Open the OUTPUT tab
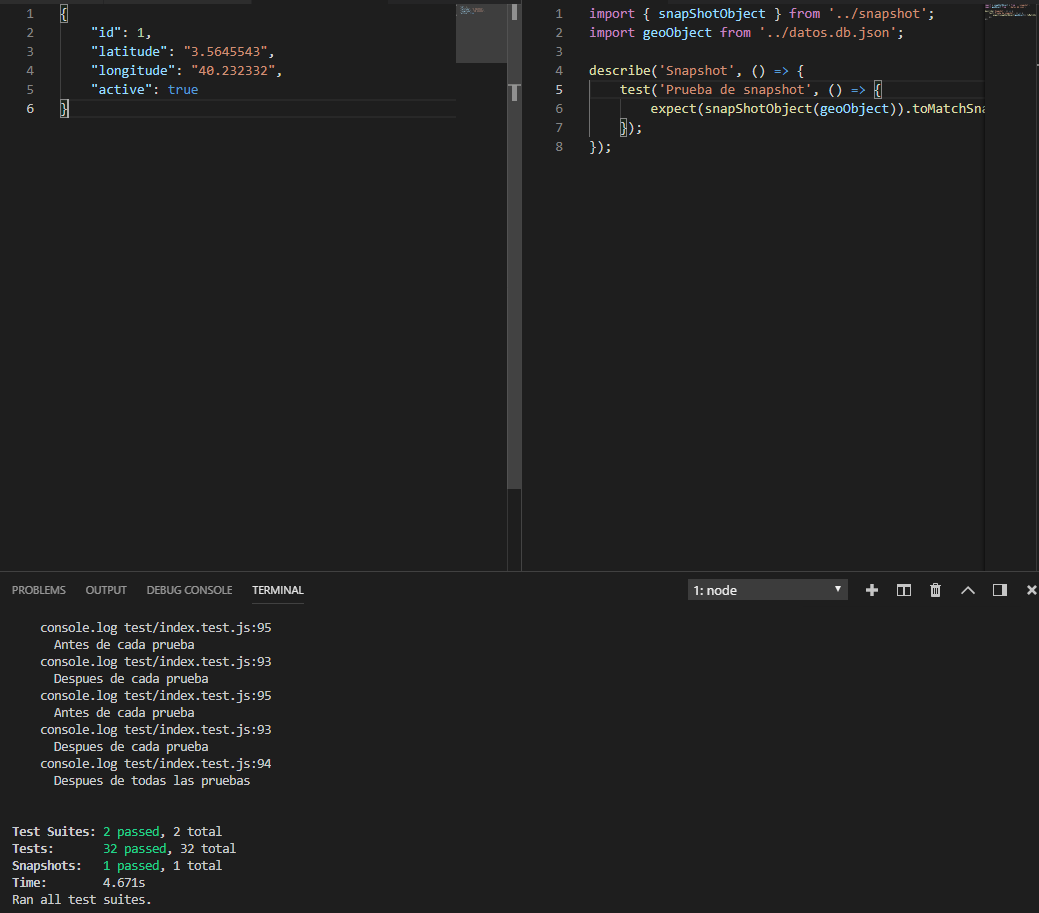 106,590
